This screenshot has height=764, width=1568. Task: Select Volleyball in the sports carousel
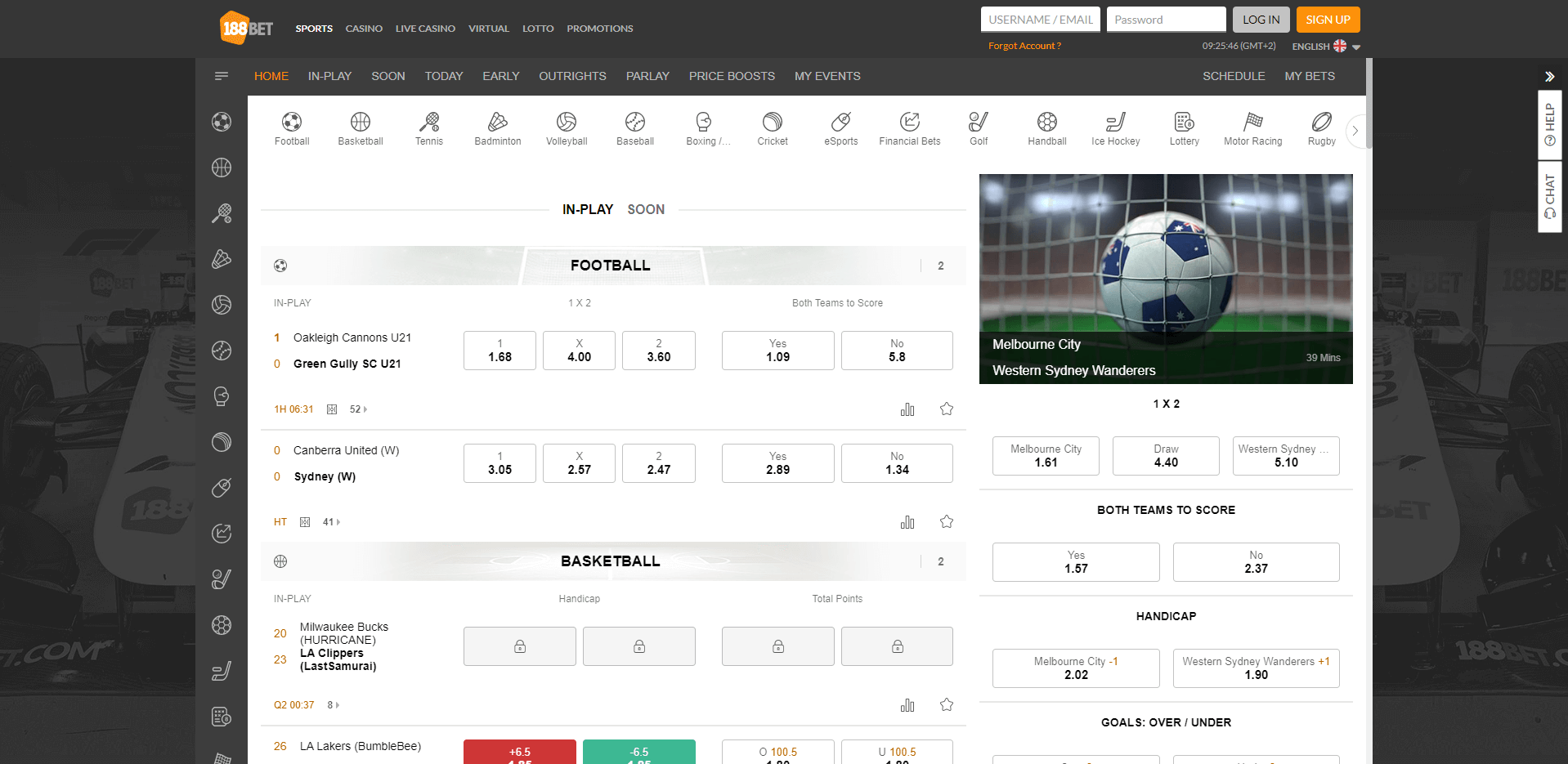coord(567,129)
